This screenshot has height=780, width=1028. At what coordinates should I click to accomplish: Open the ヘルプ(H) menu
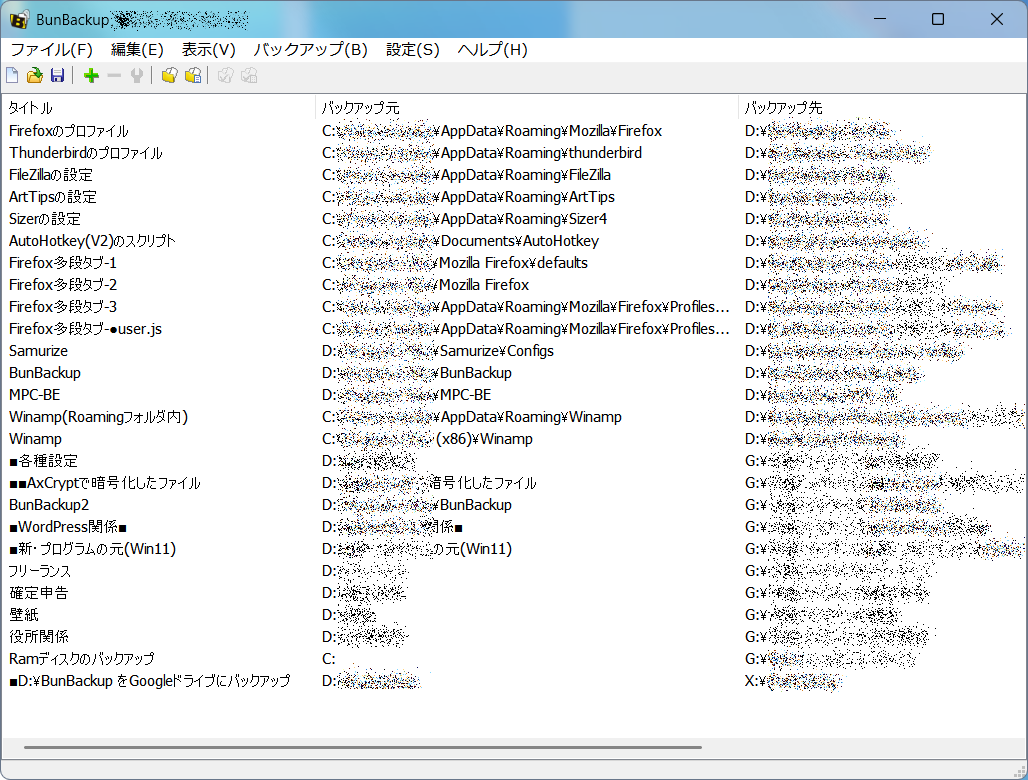492,49
